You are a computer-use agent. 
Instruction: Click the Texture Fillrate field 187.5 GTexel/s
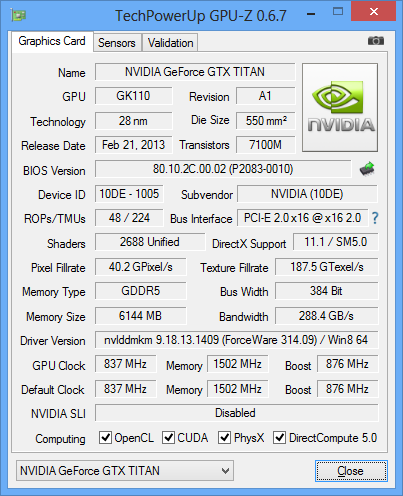point(327,267)
